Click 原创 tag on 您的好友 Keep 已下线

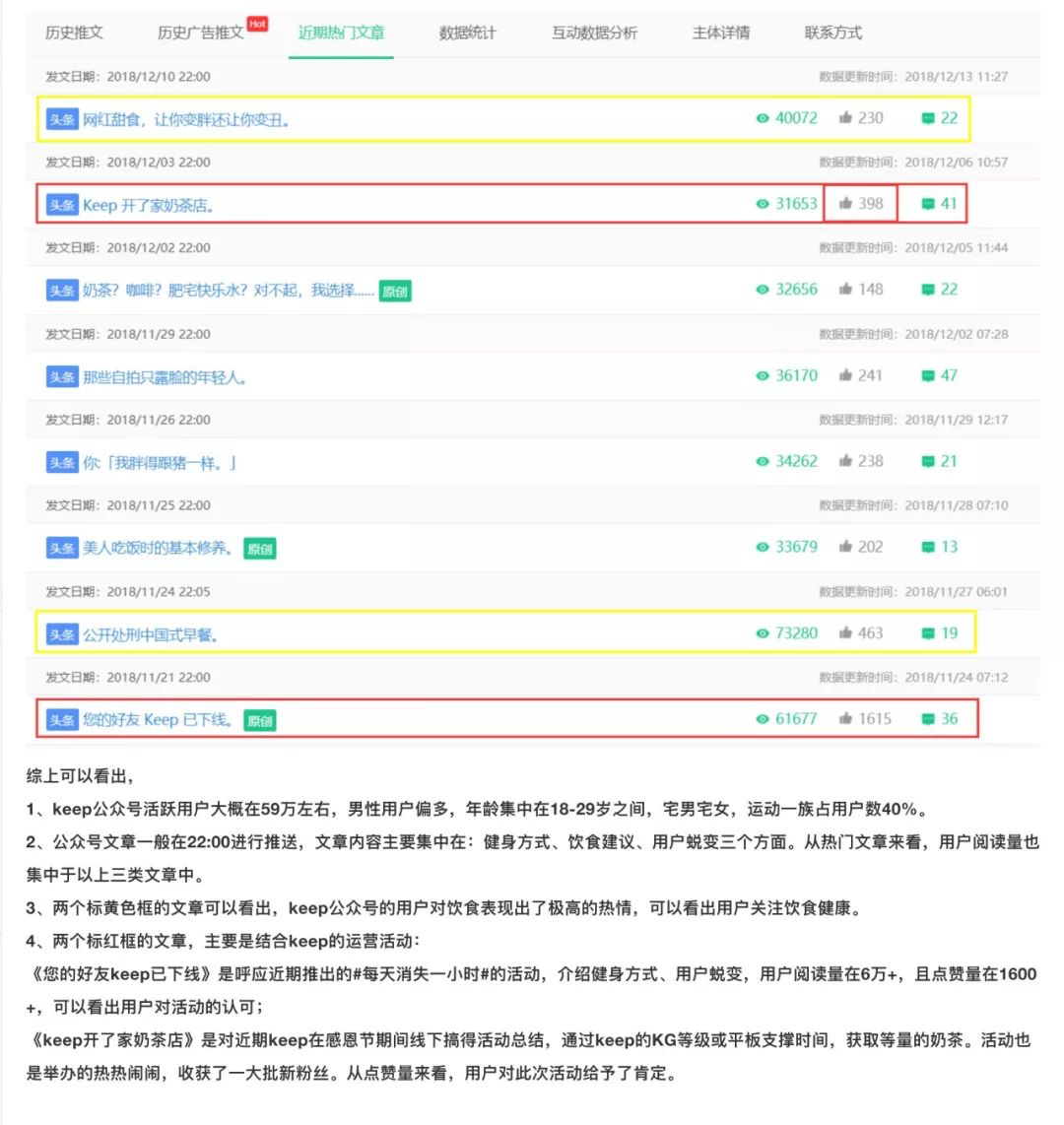click(260, 720)
